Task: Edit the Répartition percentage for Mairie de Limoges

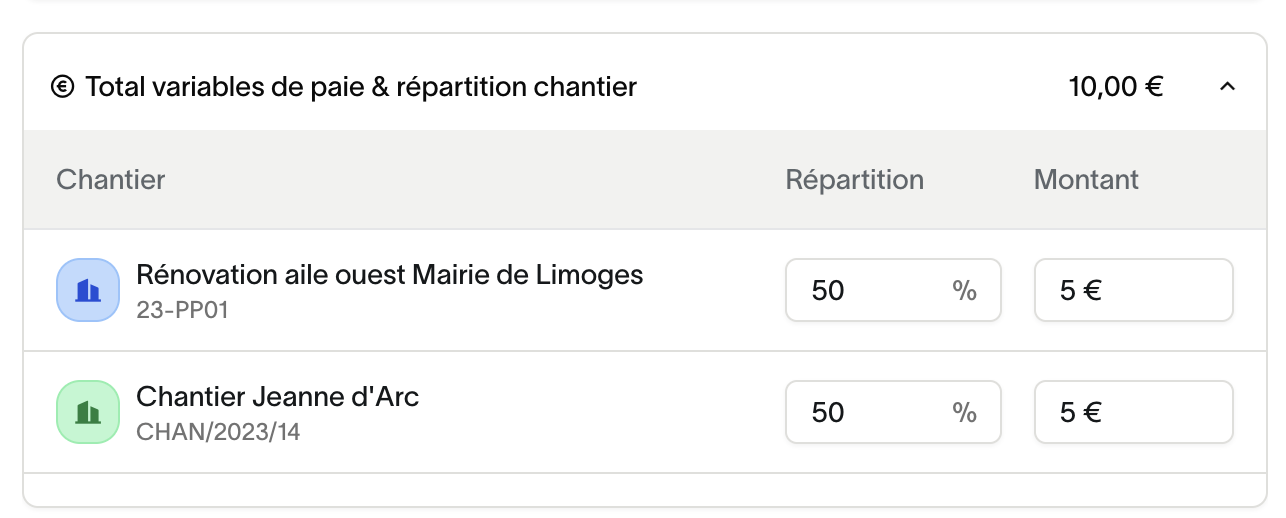Action: (870, 291)
